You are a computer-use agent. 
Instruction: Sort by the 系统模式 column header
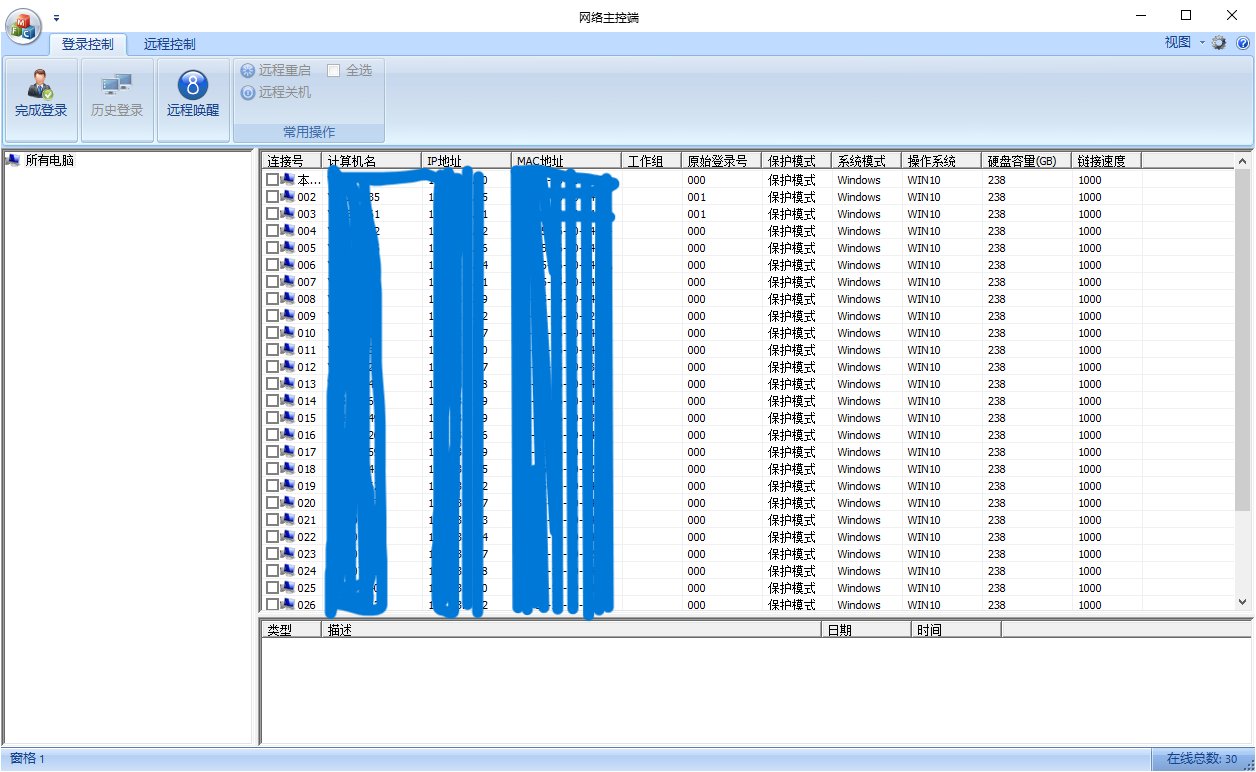867,160
